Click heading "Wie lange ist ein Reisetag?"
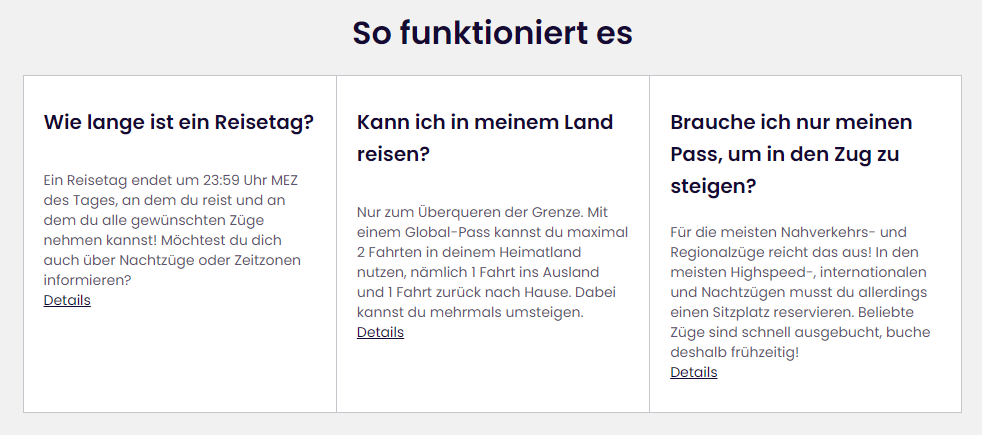982x435 pixels. (x=179, y=123)
